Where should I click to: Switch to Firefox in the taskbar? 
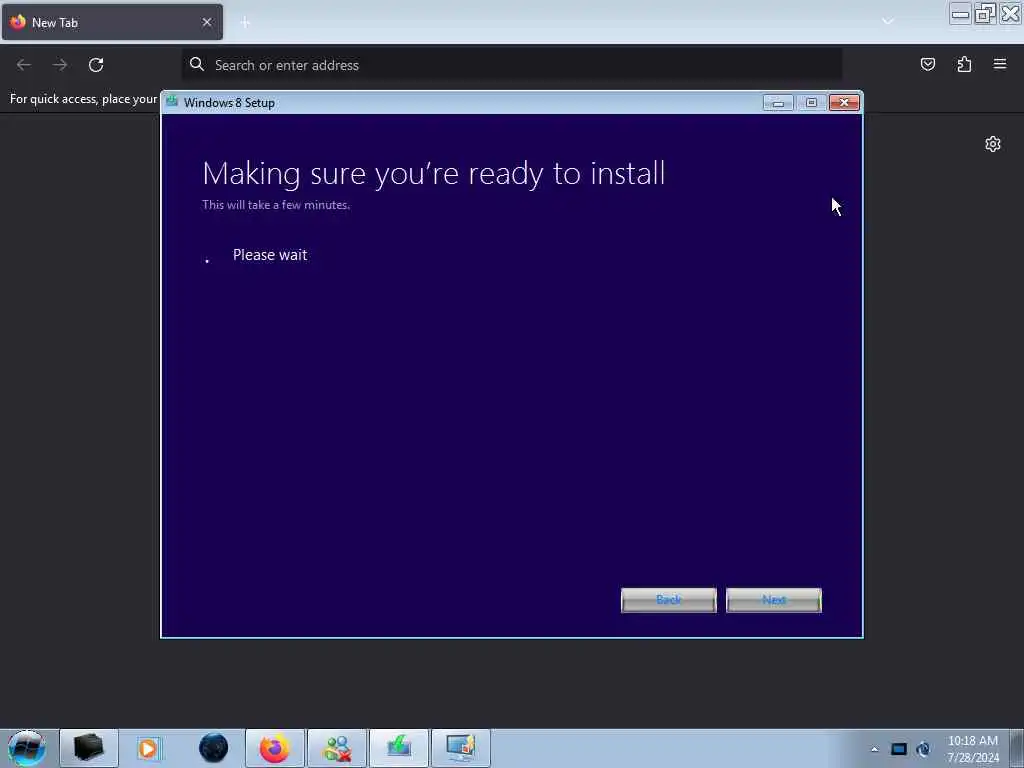coord(274,748)
